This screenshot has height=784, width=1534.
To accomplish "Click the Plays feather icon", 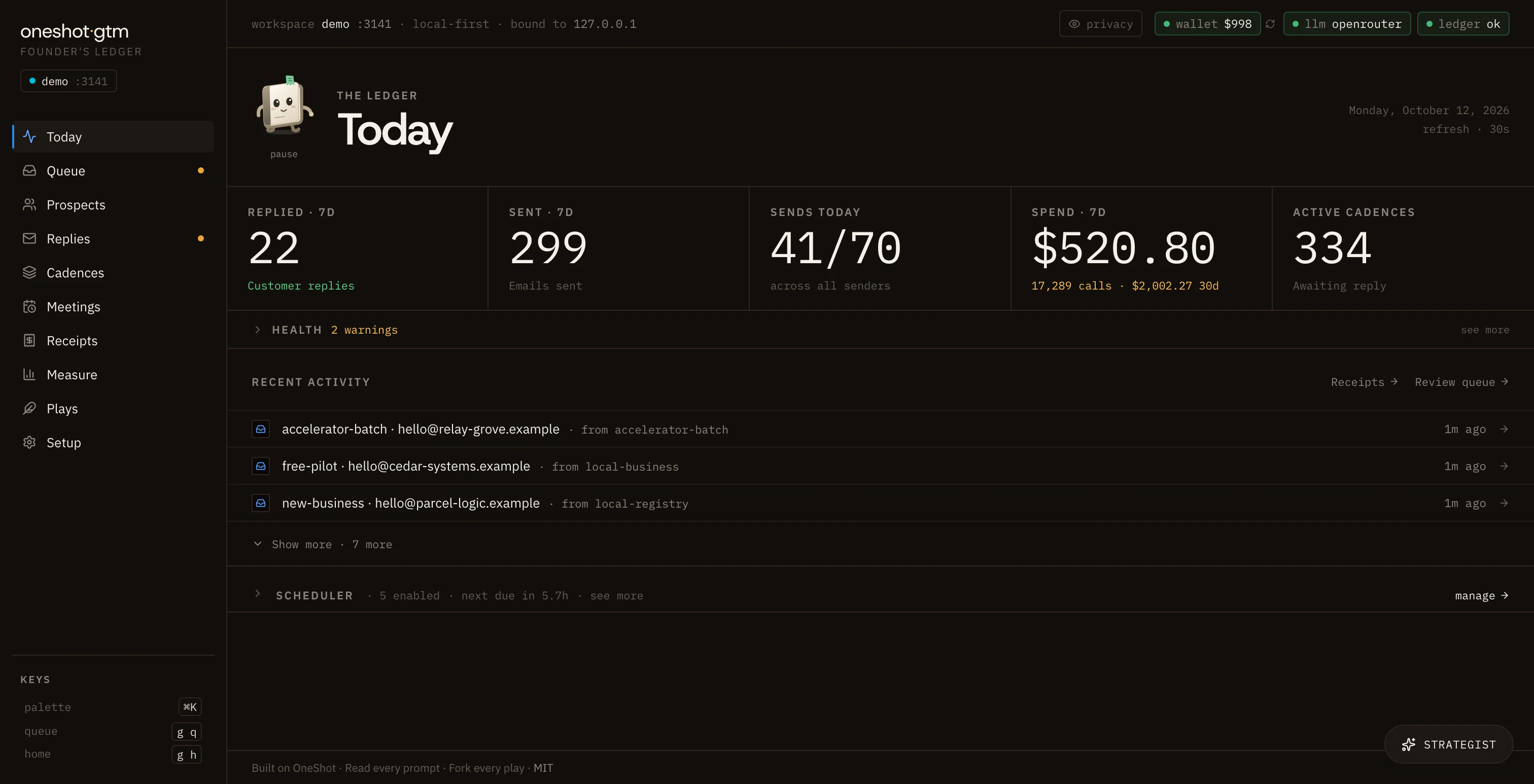I will point(29,408).
